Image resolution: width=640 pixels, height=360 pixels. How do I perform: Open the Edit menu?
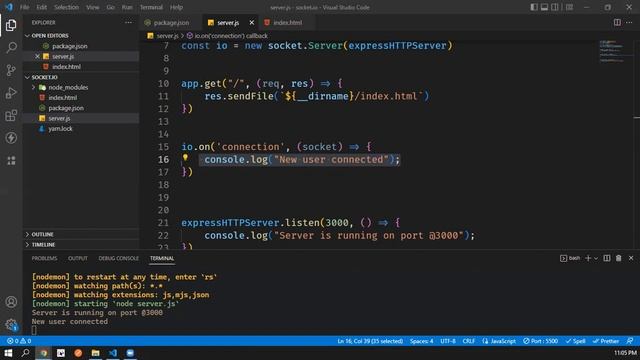(x=42, y=7)
